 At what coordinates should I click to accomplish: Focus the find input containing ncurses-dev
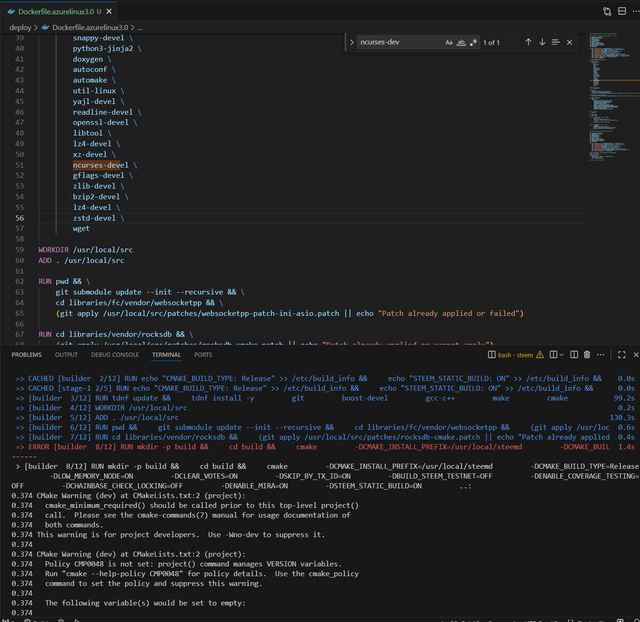(400, 42)
